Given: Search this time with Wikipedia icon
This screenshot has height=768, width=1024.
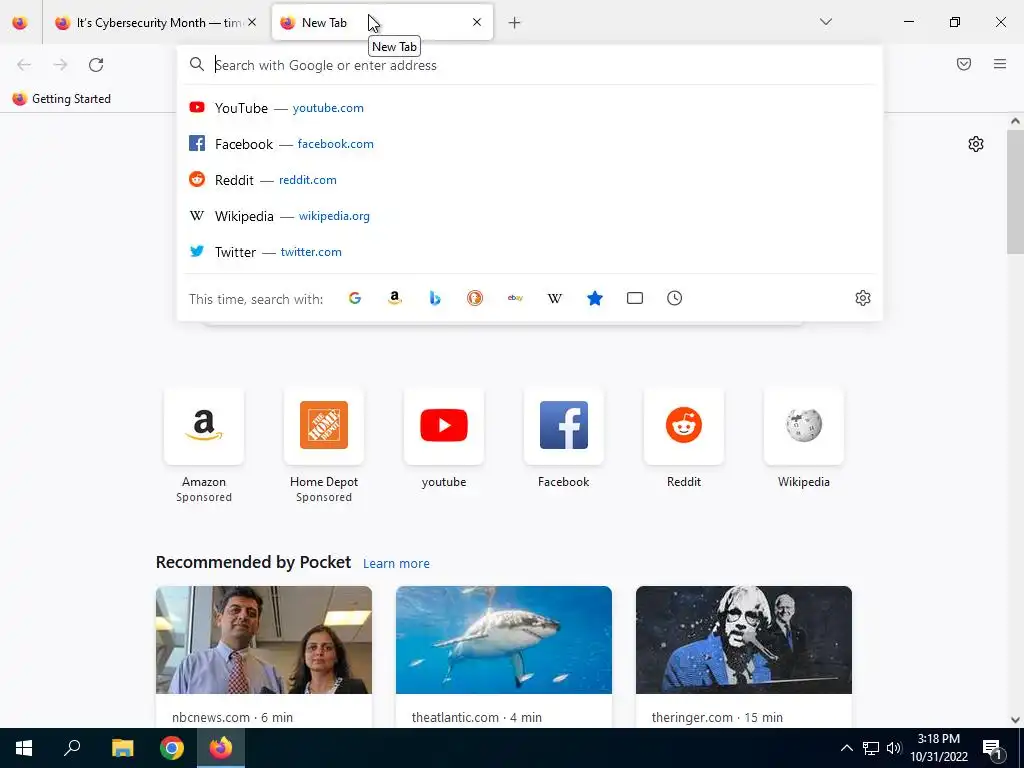Looking at the screenshot, I should [x=555, y=298].
